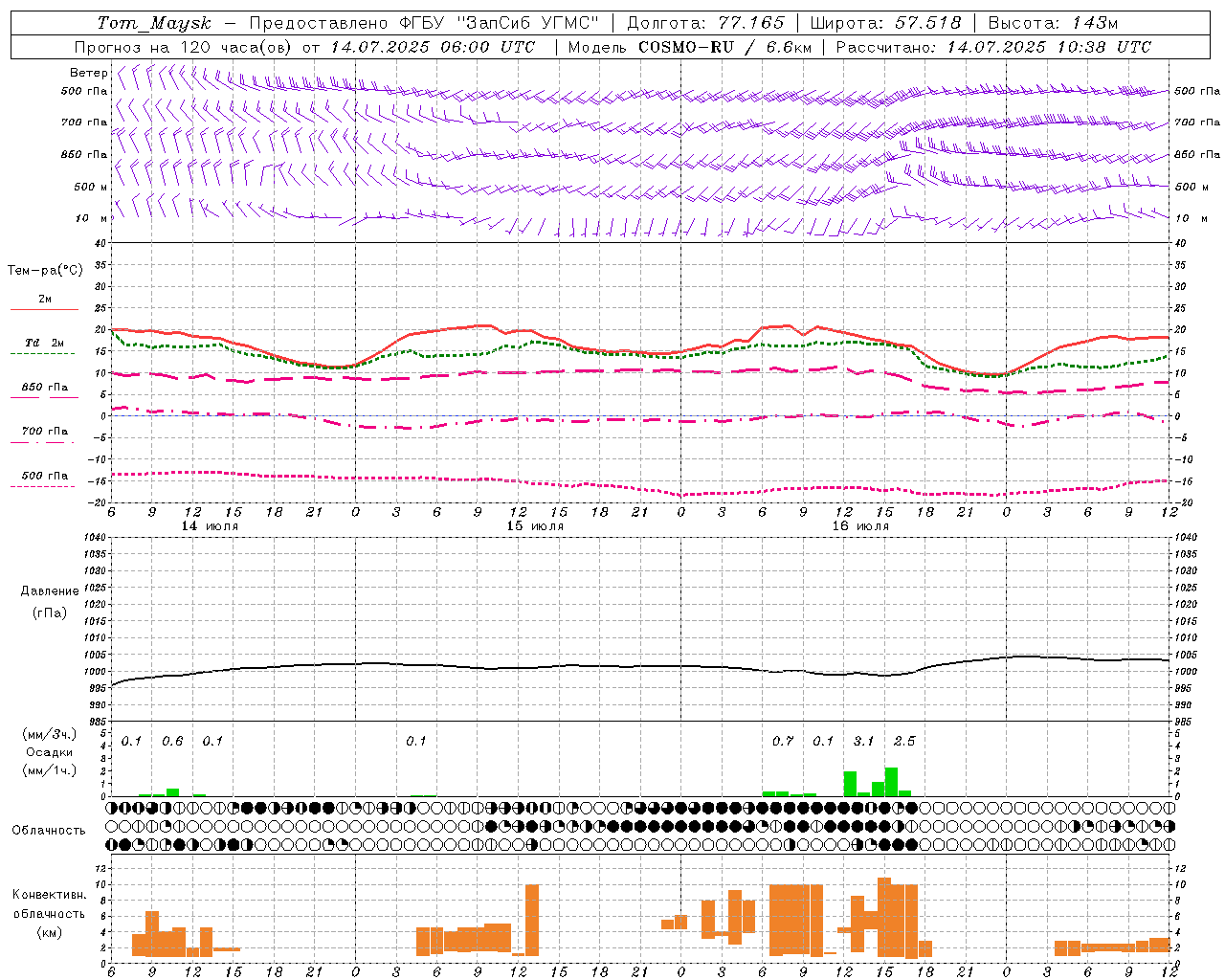Click the 3-hour precipitation value 2.5
The height and width of the screenshot is (980, 1225).
pyautogui.click(x=904, y=741)
